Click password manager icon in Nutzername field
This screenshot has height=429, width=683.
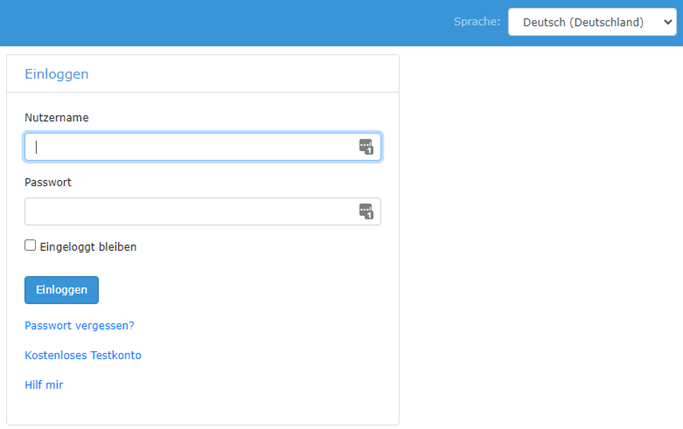(x=366, y=147)
